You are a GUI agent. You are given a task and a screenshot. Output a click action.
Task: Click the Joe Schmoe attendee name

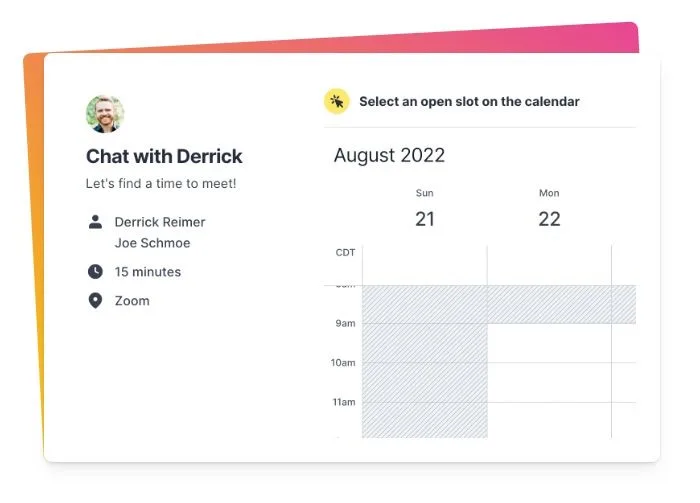click(152, 243)
